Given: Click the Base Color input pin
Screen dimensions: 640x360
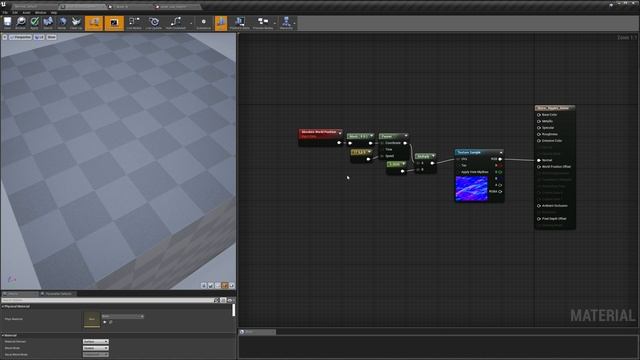Looking at the screenshot, I should point(539,115).
